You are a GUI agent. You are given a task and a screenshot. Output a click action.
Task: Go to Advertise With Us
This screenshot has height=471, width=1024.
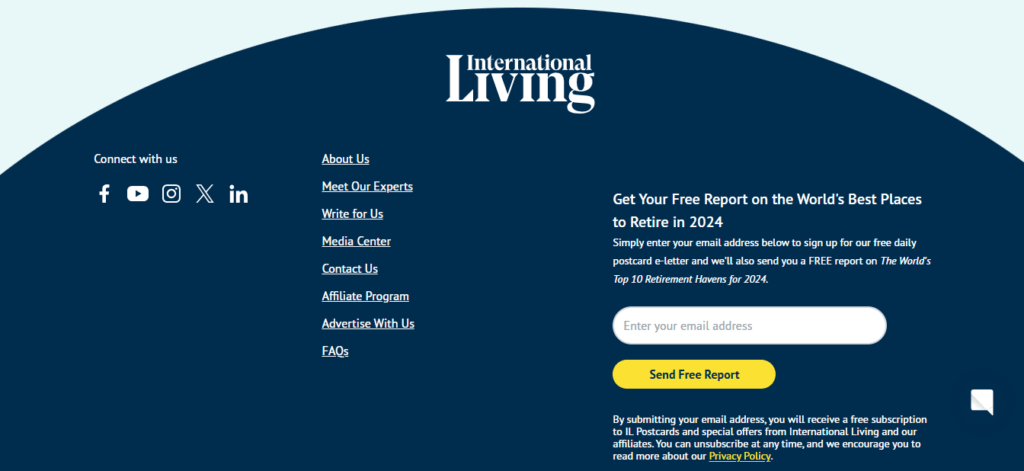pos(368,324)
